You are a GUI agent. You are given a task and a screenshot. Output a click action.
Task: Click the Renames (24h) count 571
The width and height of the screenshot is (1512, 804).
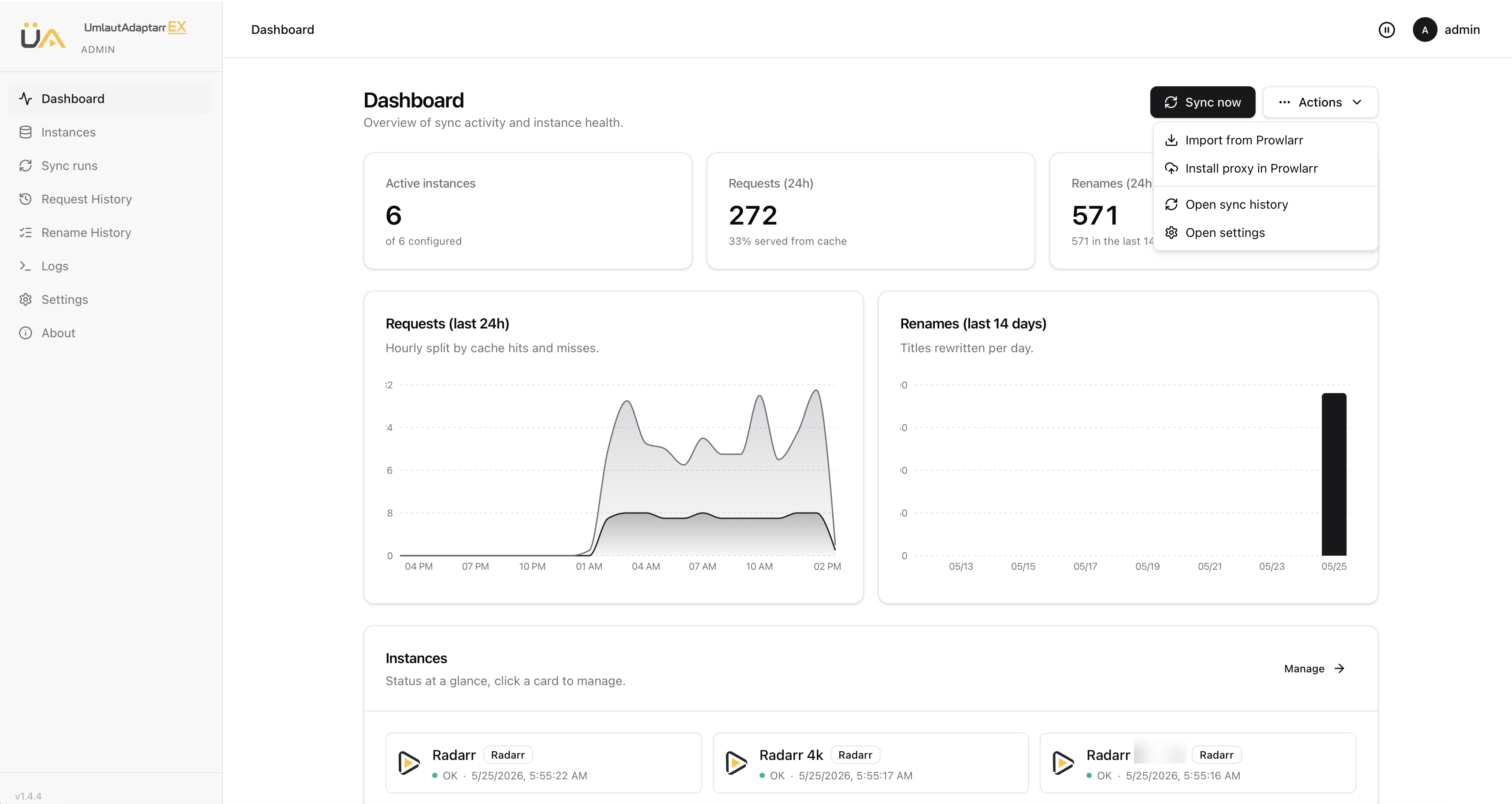1095,215
